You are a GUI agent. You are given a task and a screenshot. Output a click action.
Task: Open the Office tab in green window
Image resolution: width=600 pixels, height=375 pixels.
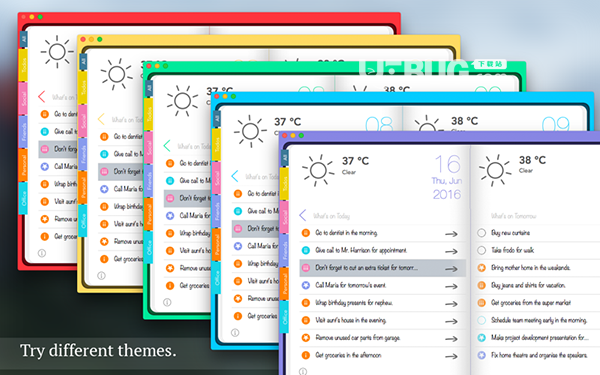click(148, 247)
